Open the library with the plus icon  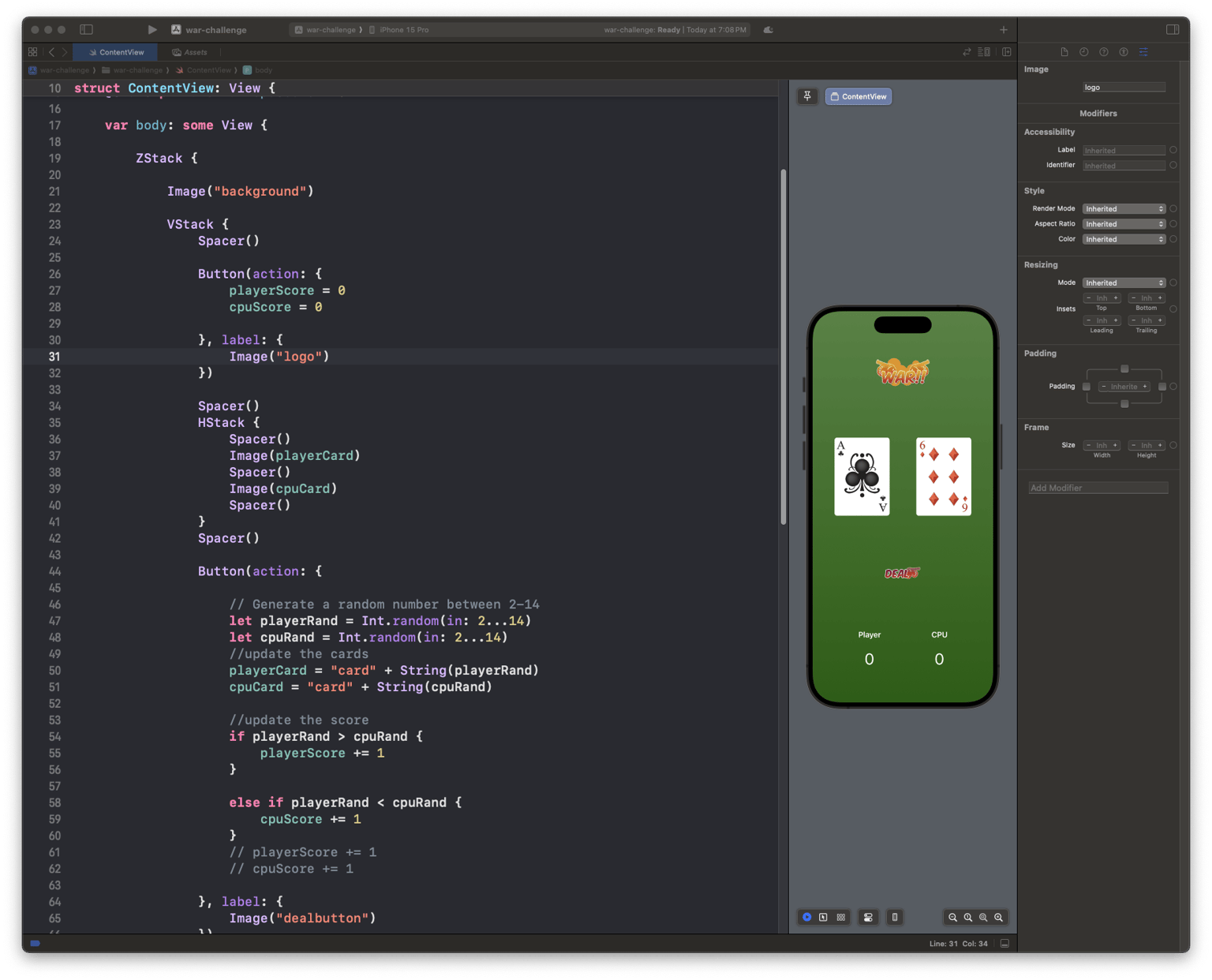[x=1004, y=29]
